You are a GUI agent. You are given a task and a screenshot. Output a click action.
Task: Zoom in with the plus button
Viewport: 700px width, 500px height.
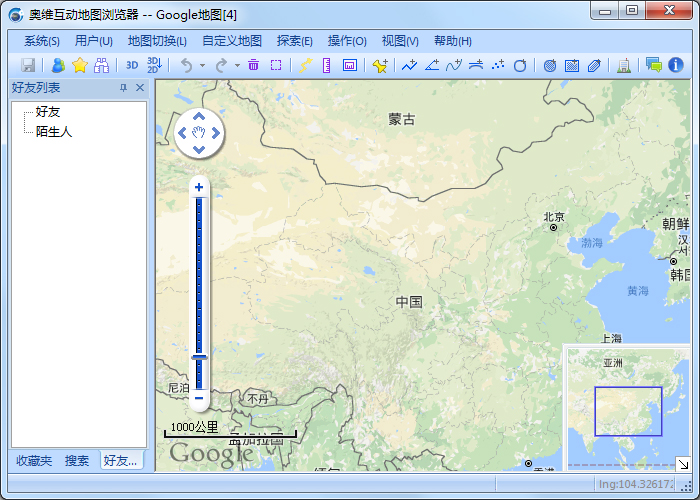pyautogui.click(x=199, y=187)
